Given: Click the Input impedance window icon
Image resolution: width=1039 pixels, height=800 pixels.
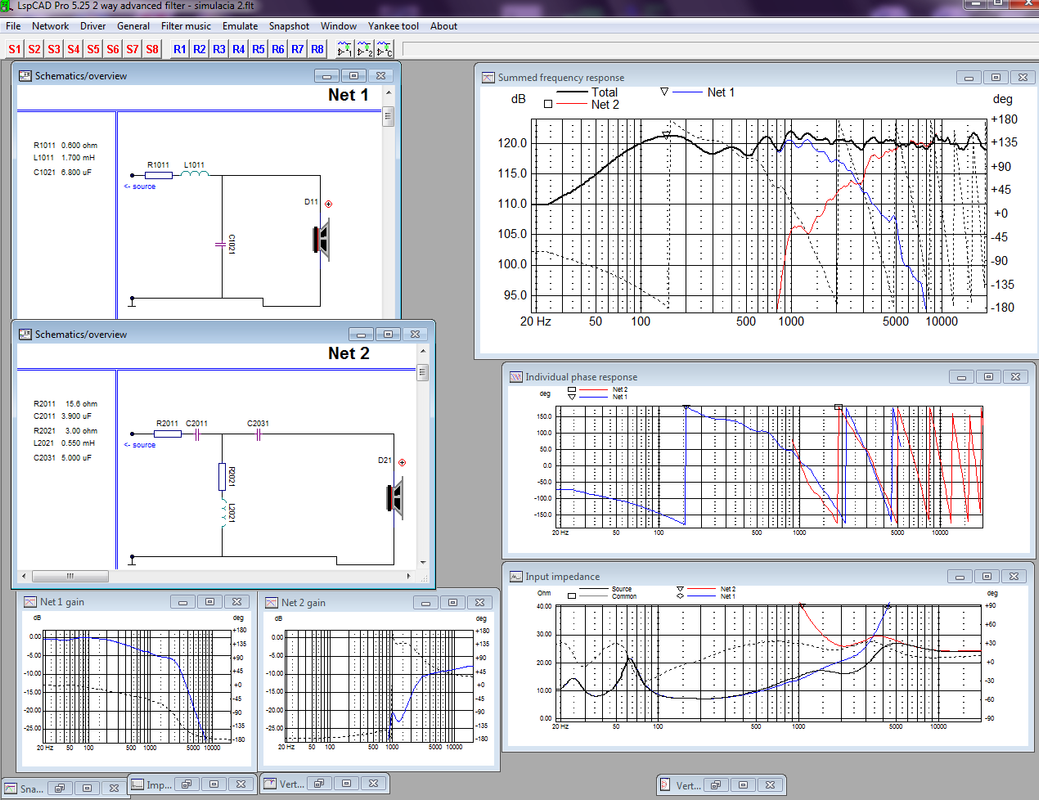Looking at the screenshot, I should click(516, 577).
